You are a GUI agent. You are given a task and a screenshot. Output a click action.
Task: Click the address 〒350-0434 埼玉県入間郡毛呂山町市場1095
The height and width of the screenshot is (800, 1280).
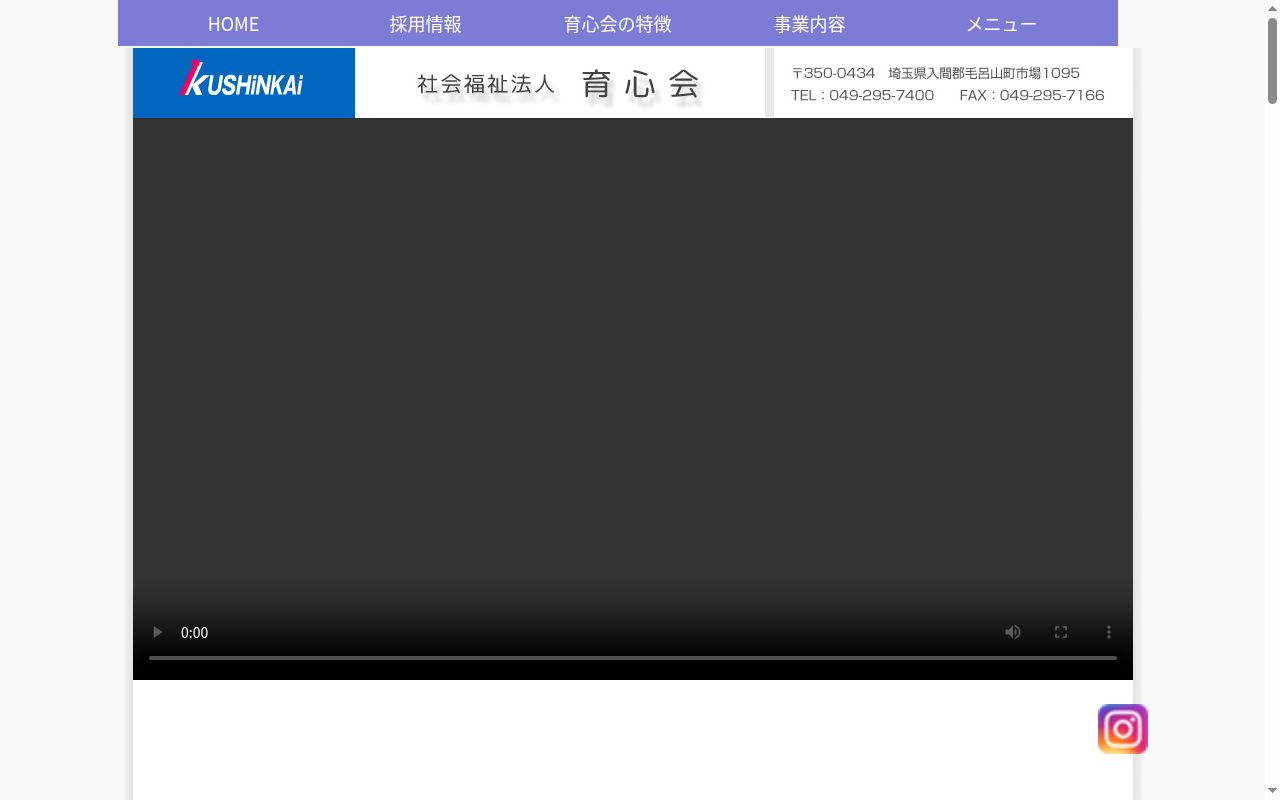pos(936,73)
